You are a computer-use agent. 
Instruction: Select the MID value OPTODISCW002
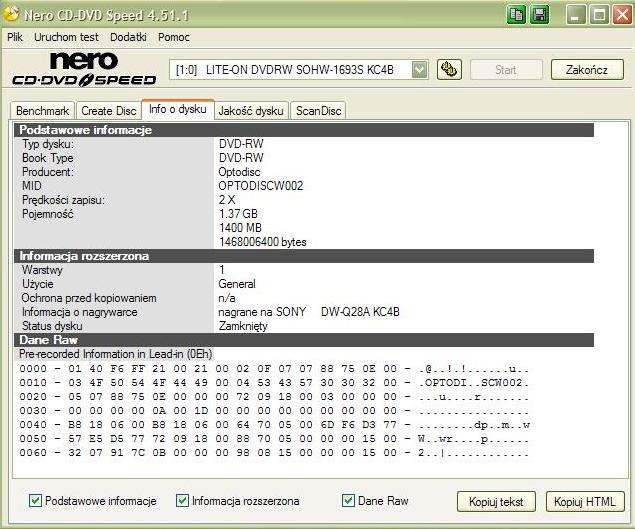click(261, 186)
